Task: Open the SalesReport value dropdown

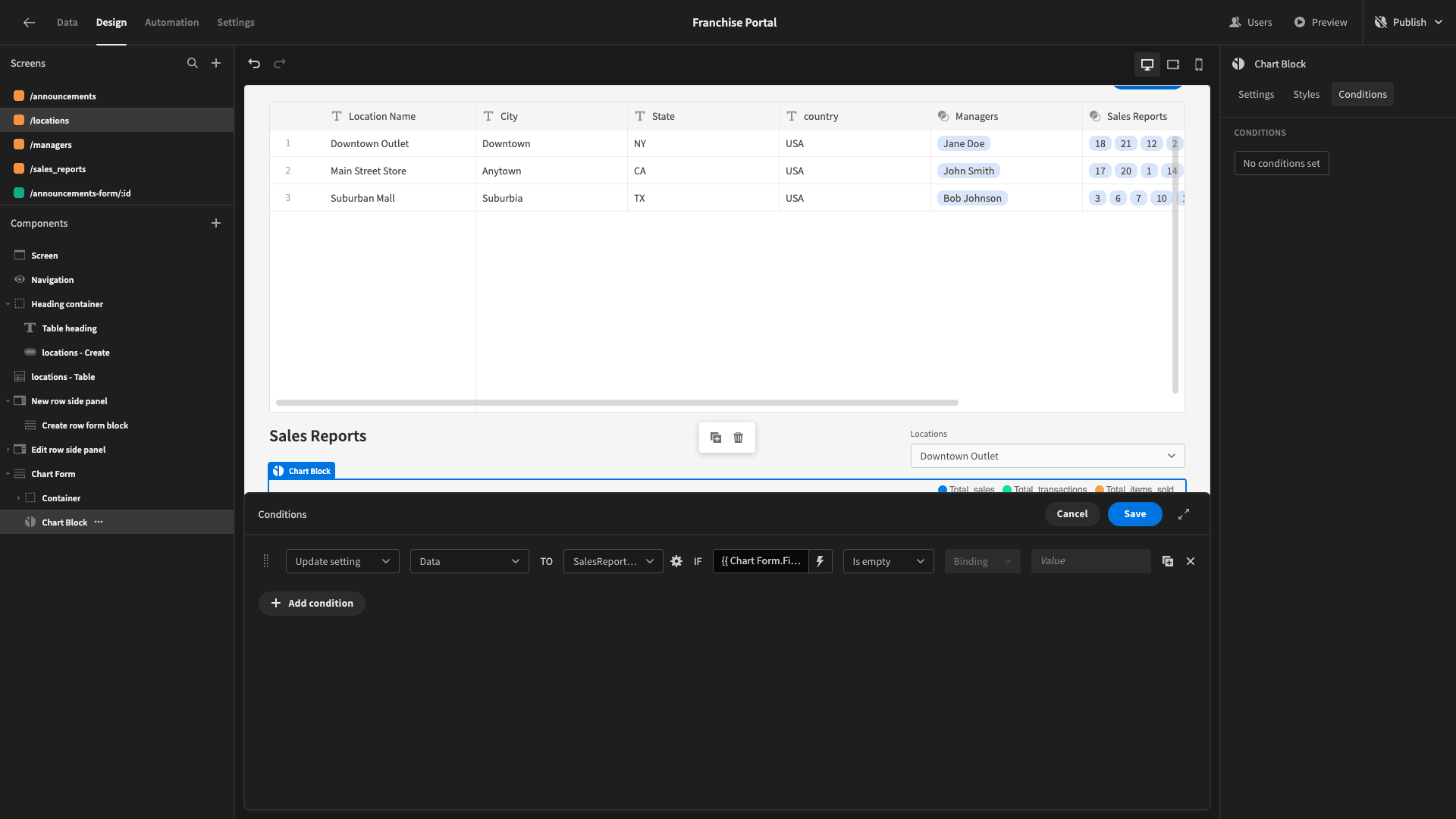Action: coord(613,562)
